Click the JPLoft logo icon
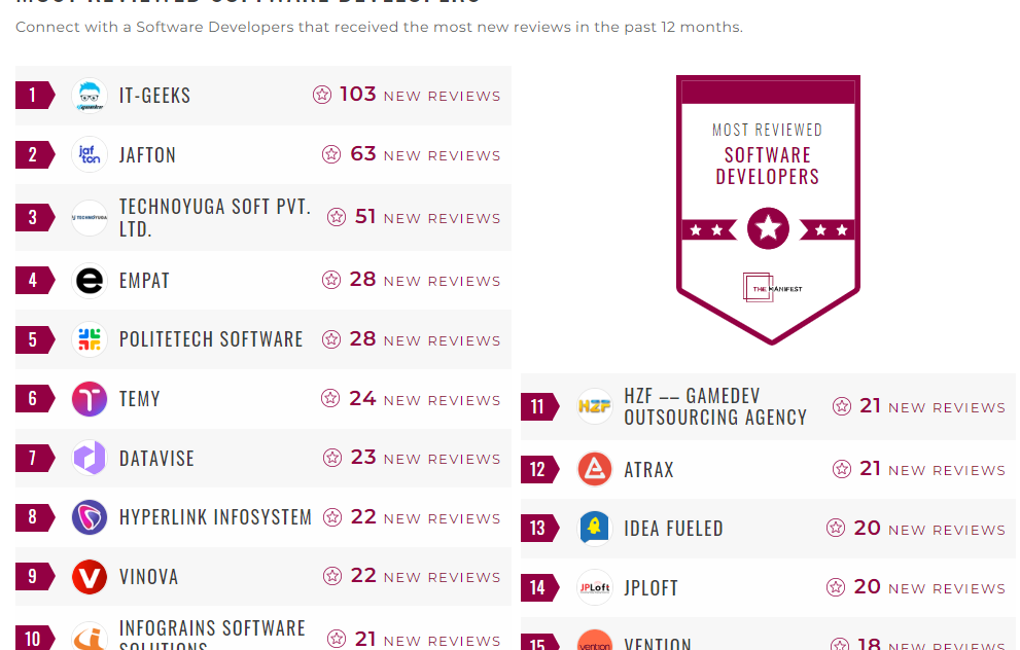 pyautogui.click(x=594, y=587)
